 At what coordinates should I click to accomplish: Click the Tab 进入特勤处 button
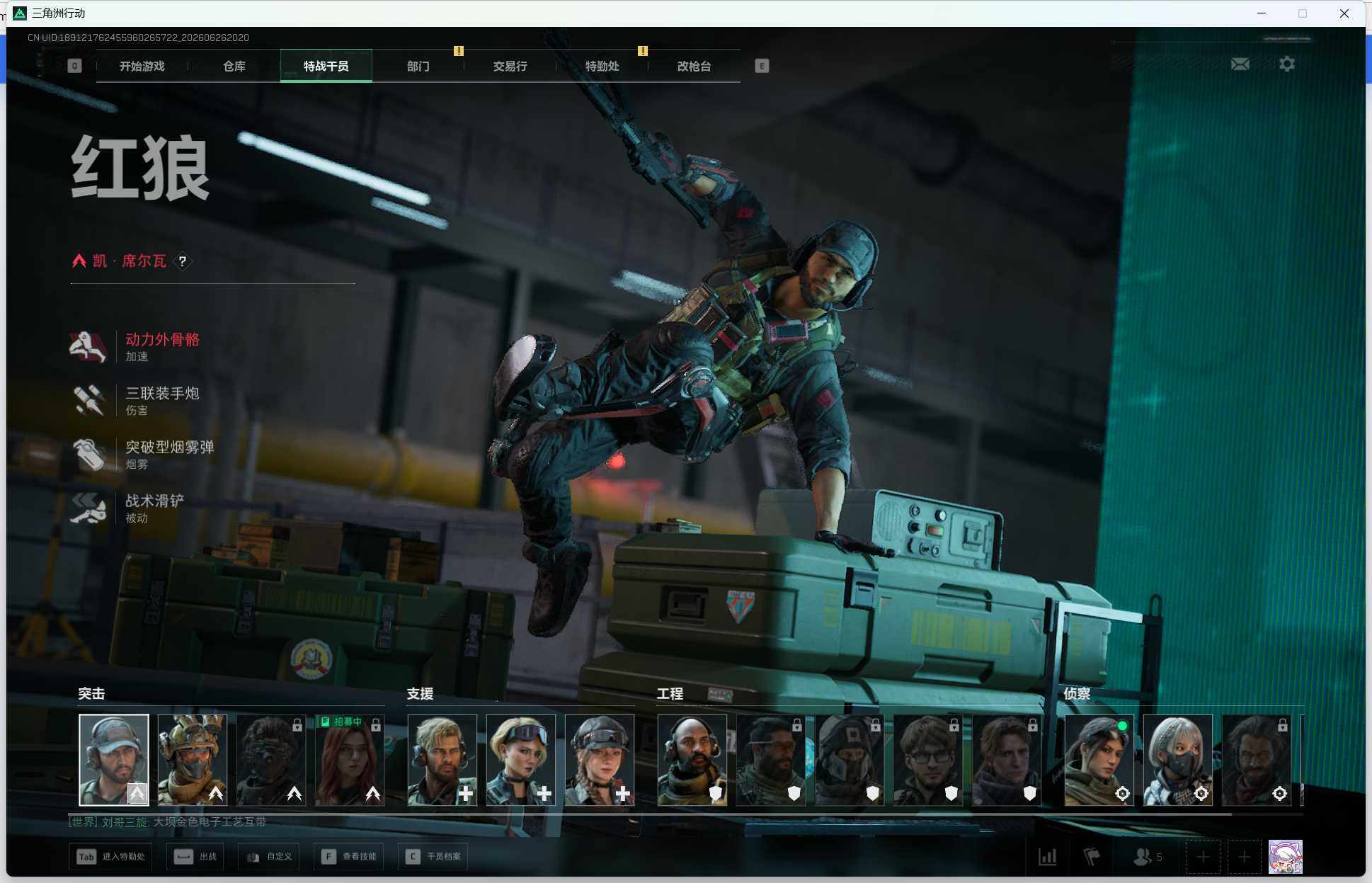pyautogui.click(x=110, y=857)
